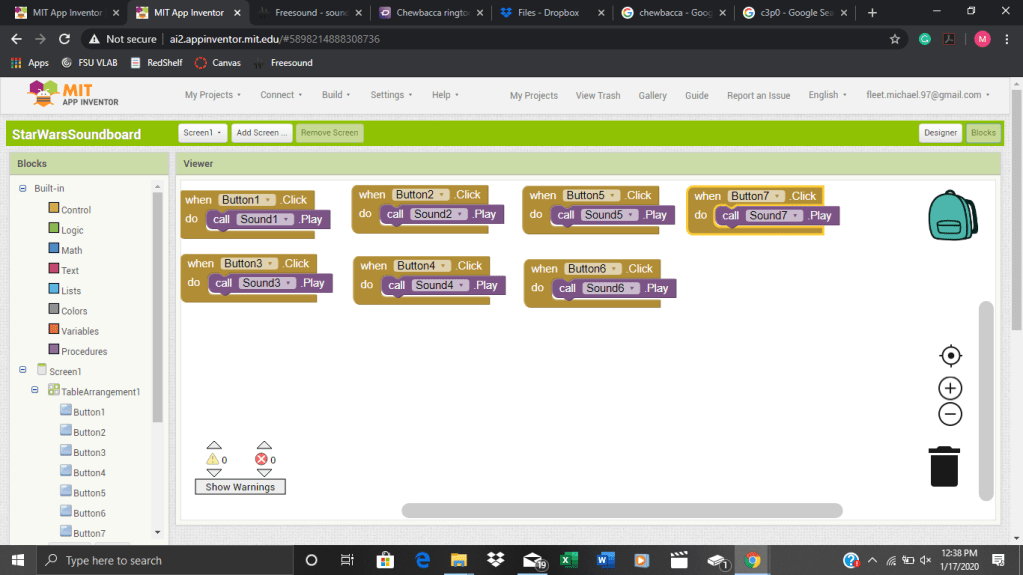This screenshot has width=1023, height=575.
Task: Zoom out with the minus icon
Action: pos(950,414)
